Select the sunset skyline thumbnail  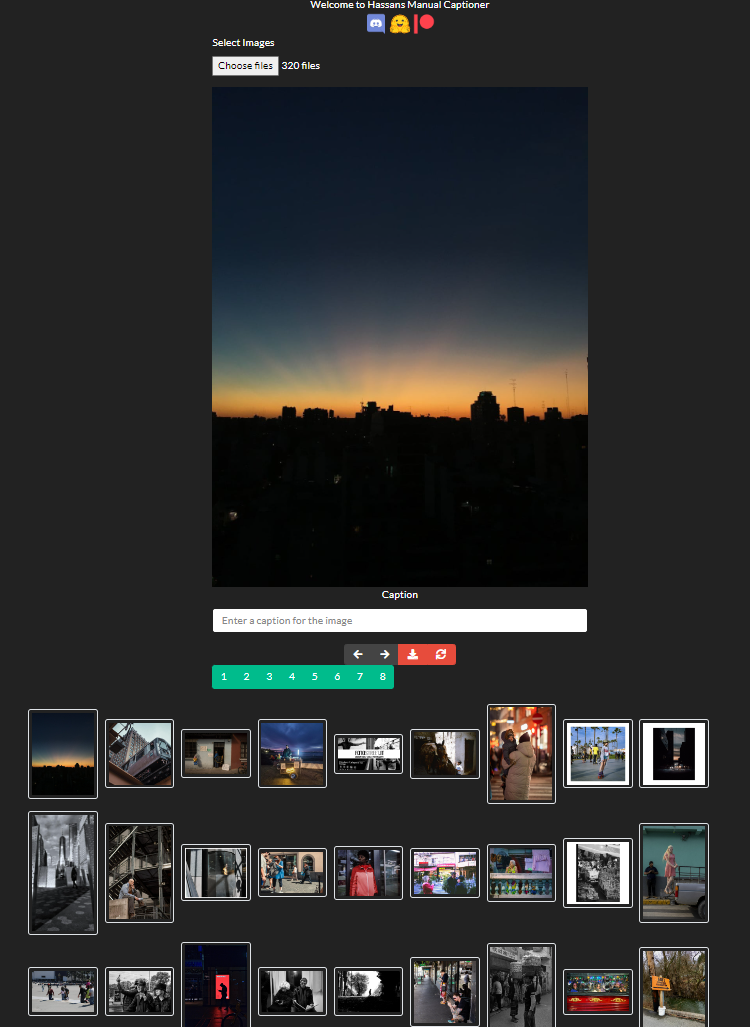pyautogui.click(x=63, y=754)
